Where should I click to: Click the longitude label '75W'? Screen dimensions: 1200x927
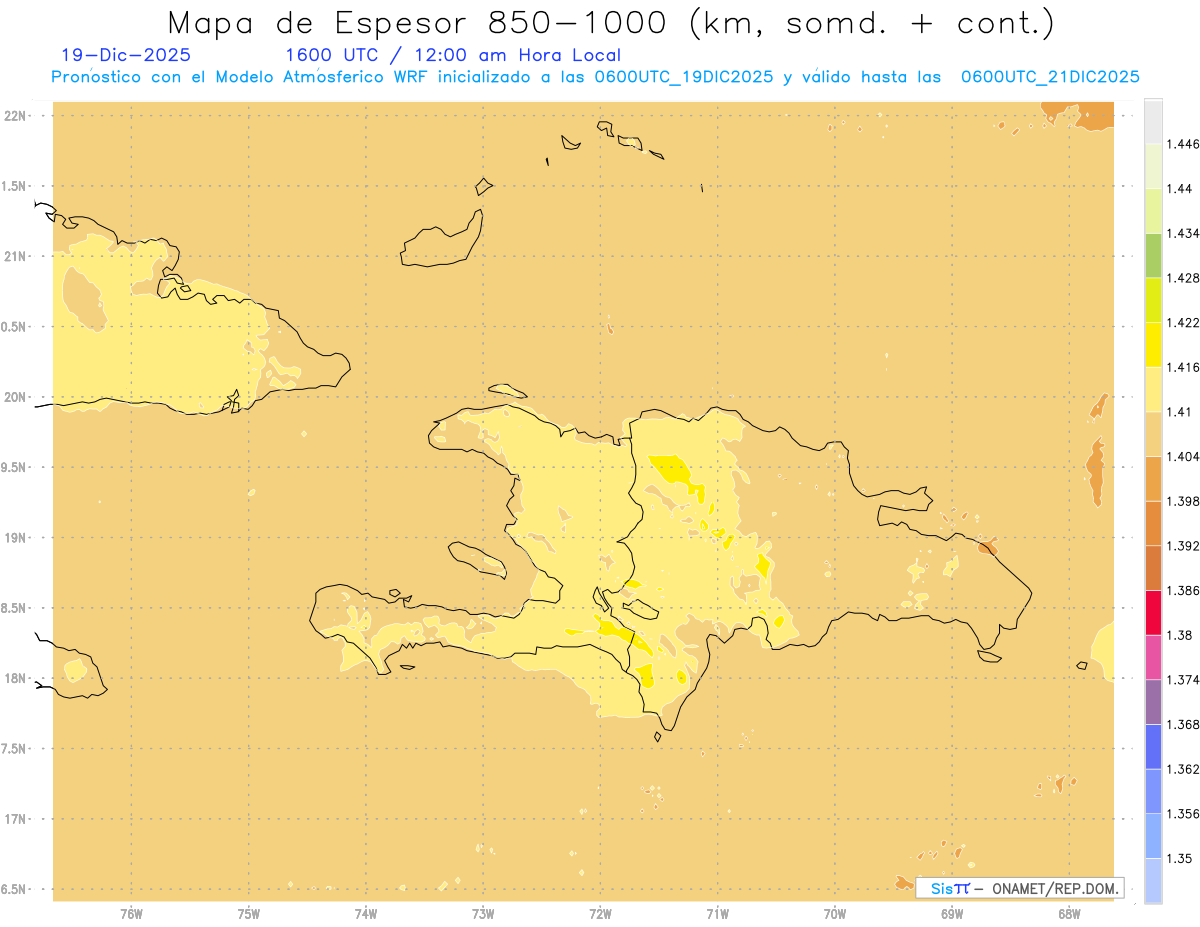pos(249,913)
